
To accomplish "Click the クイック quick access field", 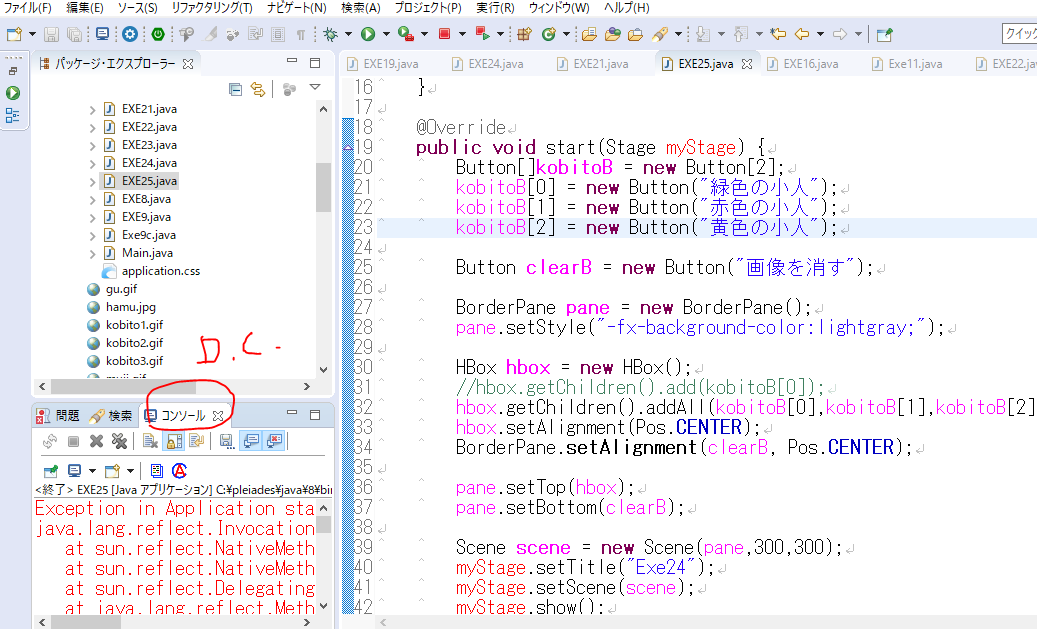I will tap(1019, 33).
